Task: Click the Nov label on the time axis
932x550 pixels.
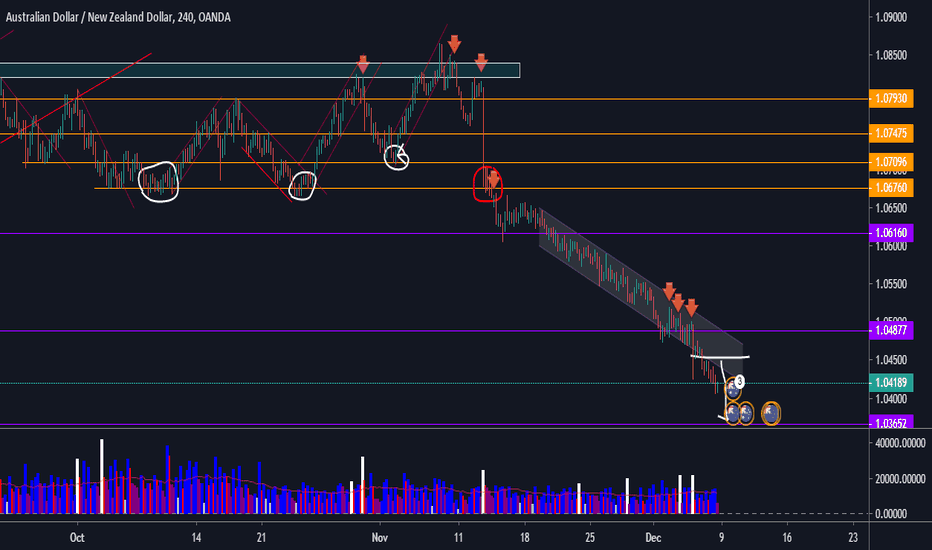Action: [380, 536]
